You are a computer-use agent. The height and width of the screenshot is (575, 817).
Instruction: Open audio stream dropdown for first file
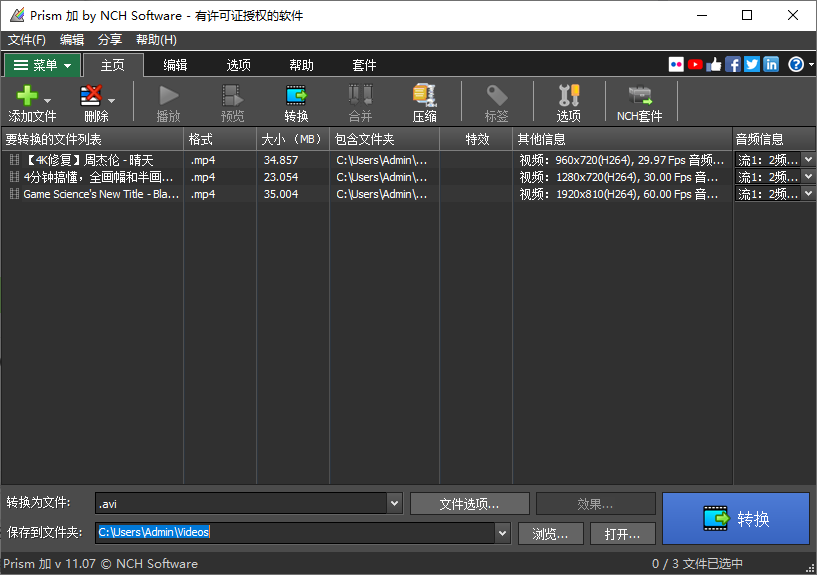pyautogui.click(x=808, y=159)
